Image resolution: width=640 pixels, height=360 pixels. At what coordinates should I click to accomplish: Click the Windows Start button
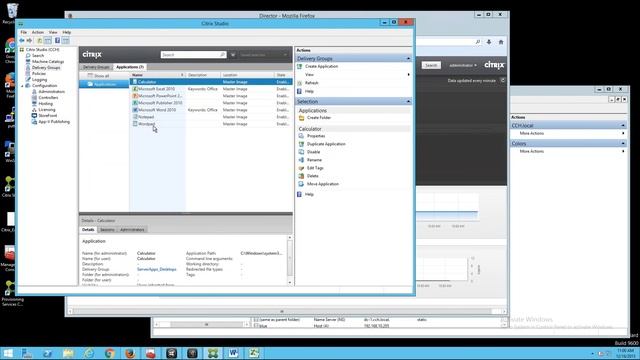[7, 353]
